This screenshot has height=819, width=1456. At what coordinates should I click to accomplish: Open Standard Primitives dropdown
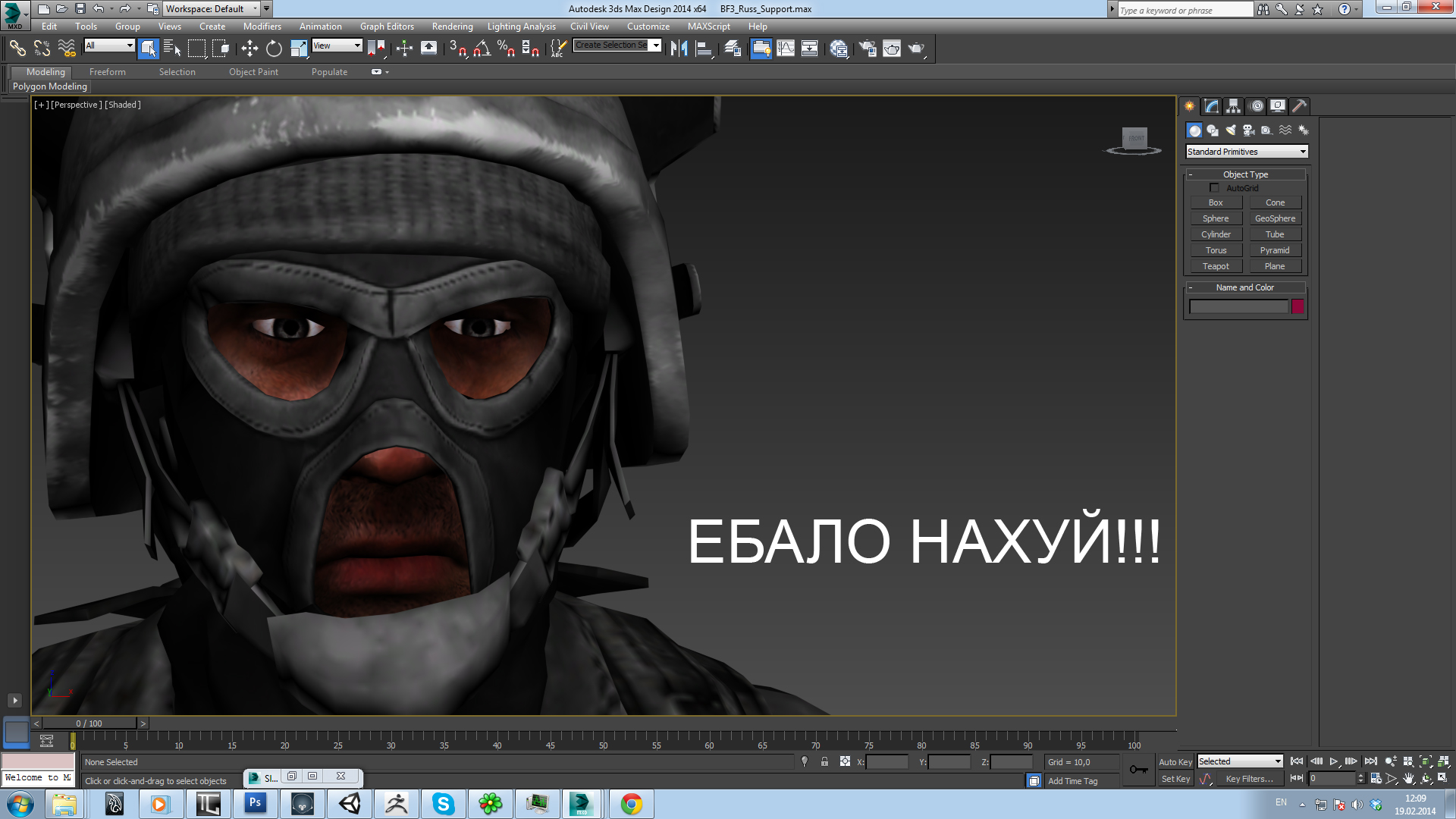(x=1246, y=152)
